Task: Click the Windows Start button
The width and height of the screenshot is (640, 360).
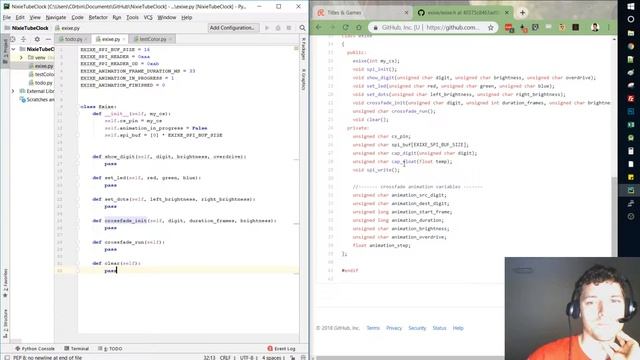Action: 631,6
